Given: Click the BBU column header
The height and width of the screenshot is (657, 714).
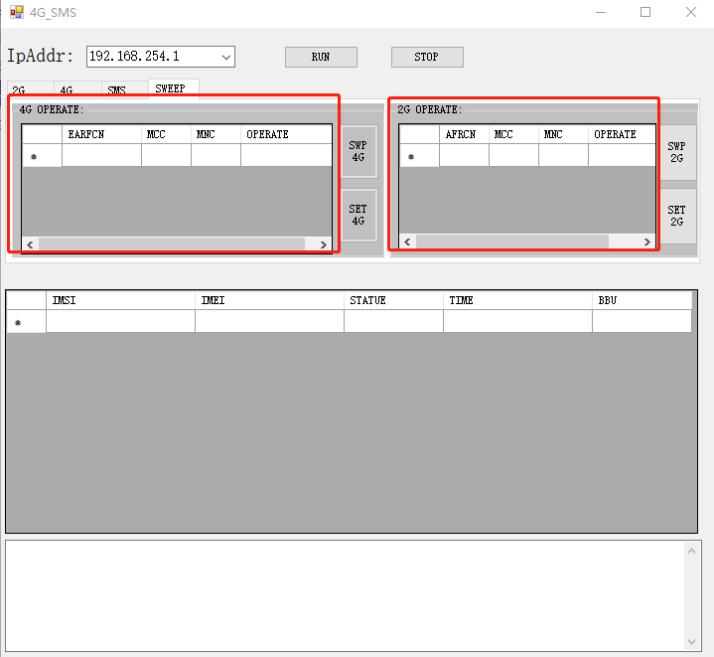Looking at the screenshot, I should (640, 300).
